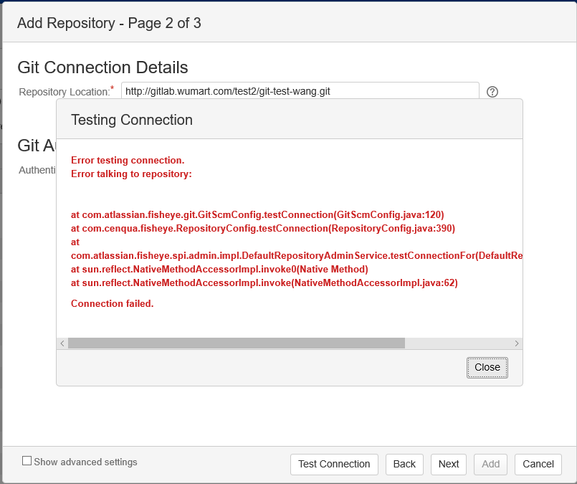Image resolution: width=577 pixels, height=484 pixels.
Task: Click the Repository Location input field
Action: point(300,91)
